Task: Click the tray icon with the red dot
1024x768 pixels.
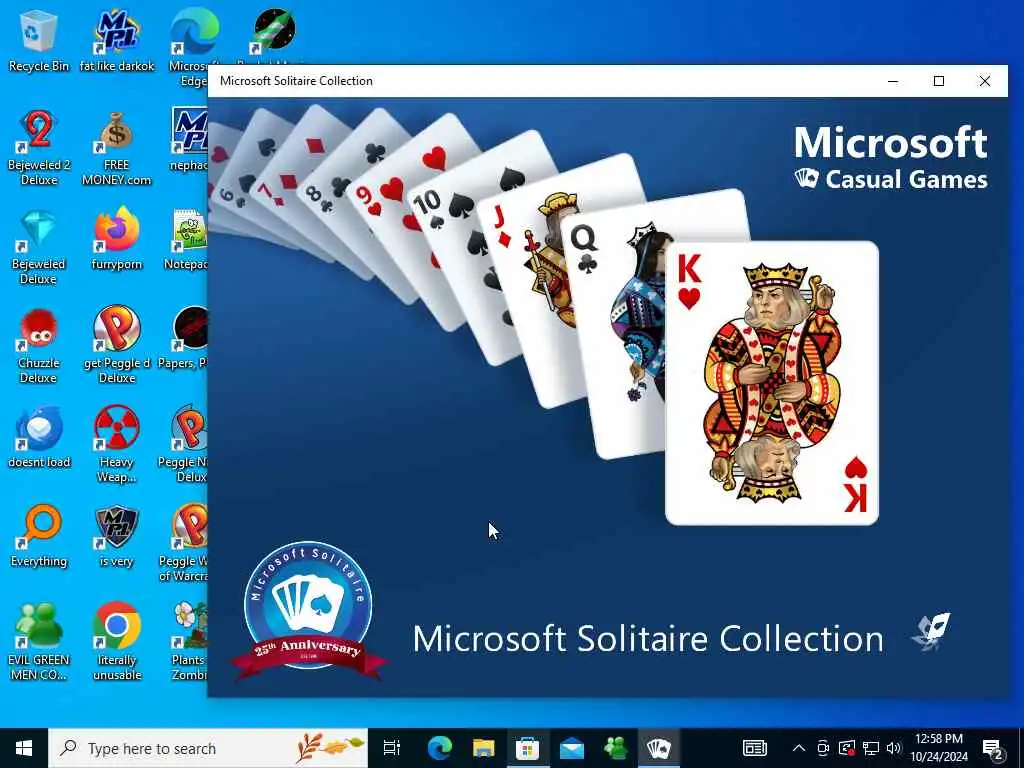Action: 847,748
